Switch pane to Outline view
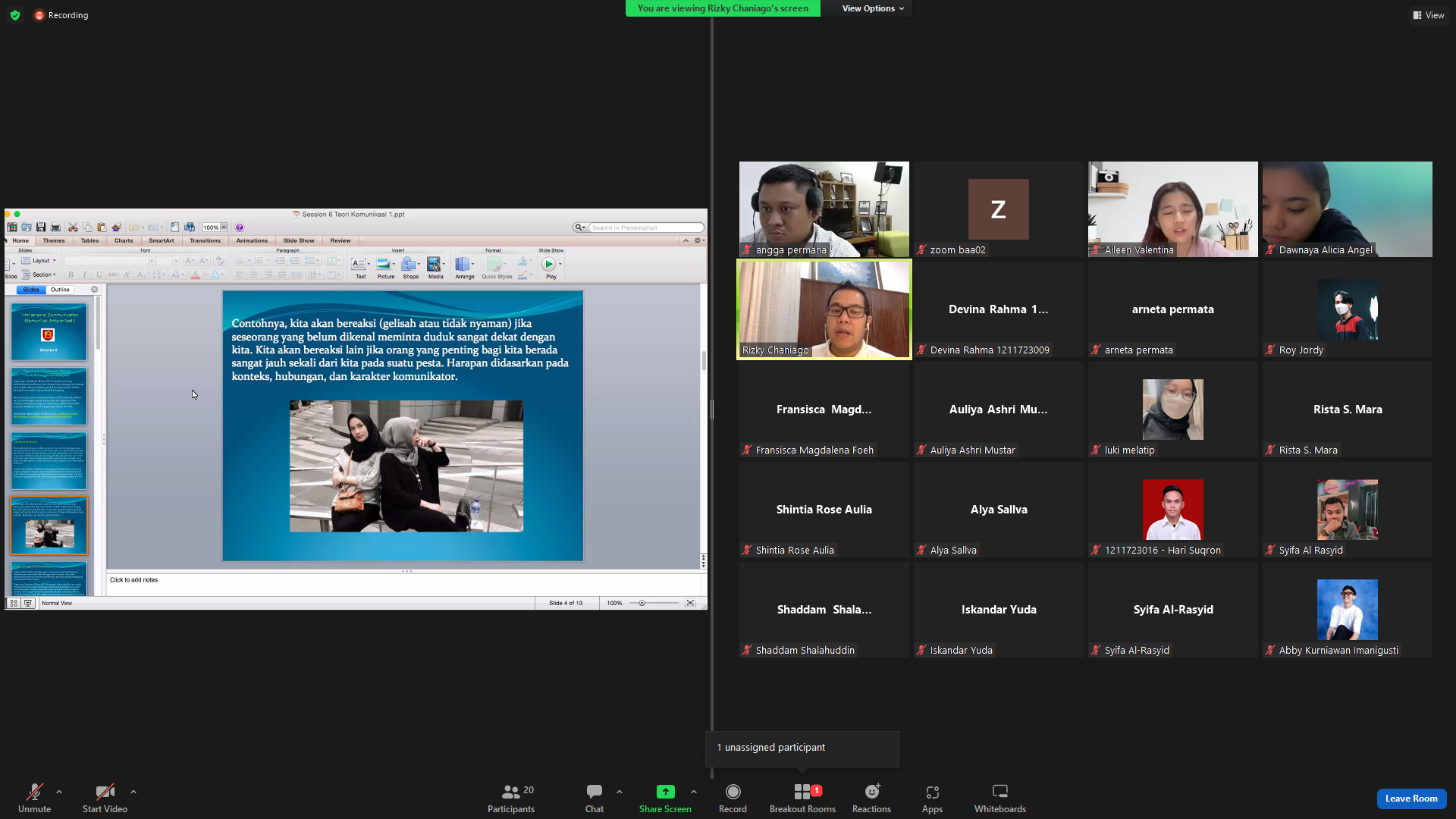The height and width of the screenshot is (819, 1456). click(x=60, y=290)
